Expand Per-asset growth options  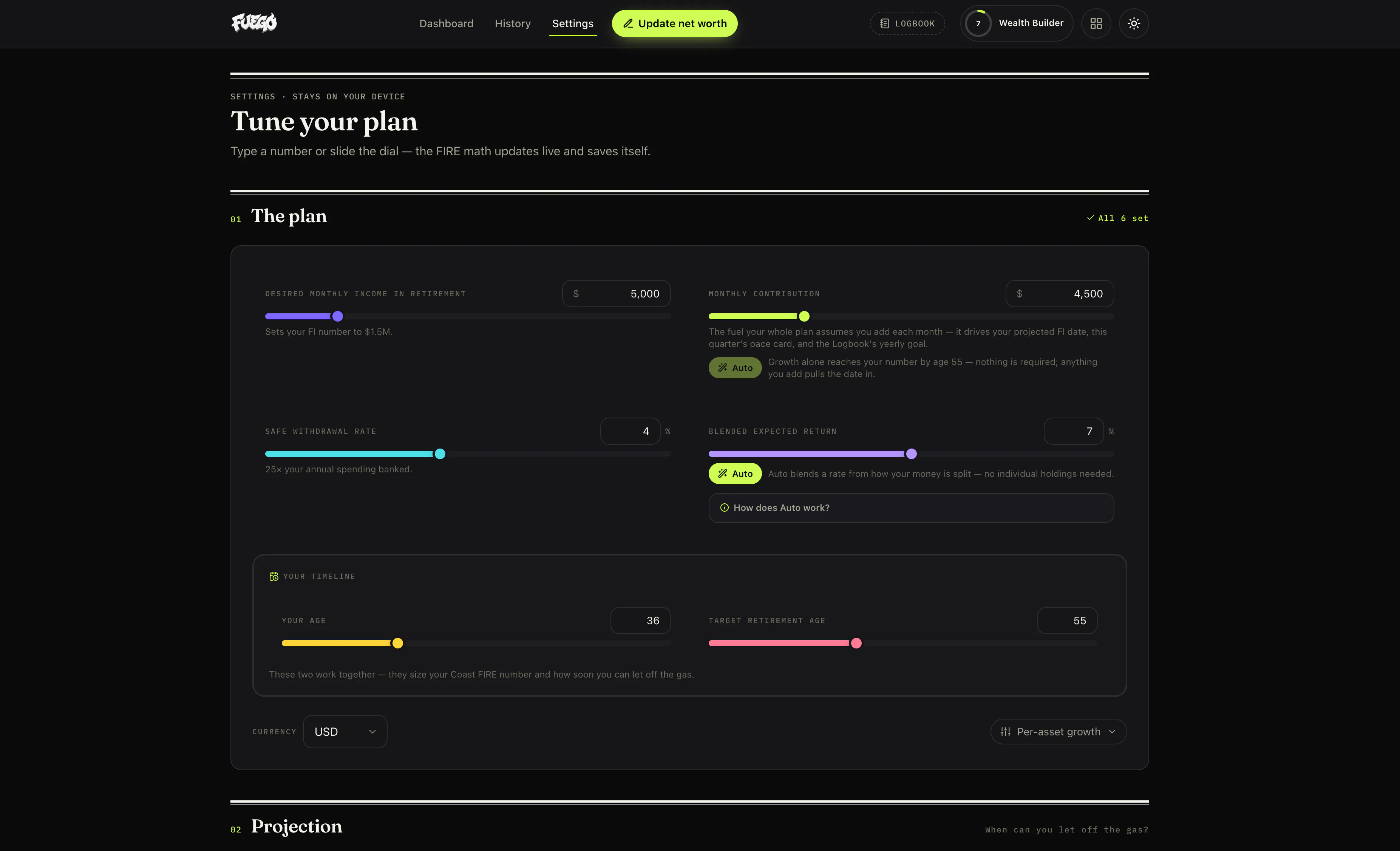pyautogui.click(x=1058, y=732)
